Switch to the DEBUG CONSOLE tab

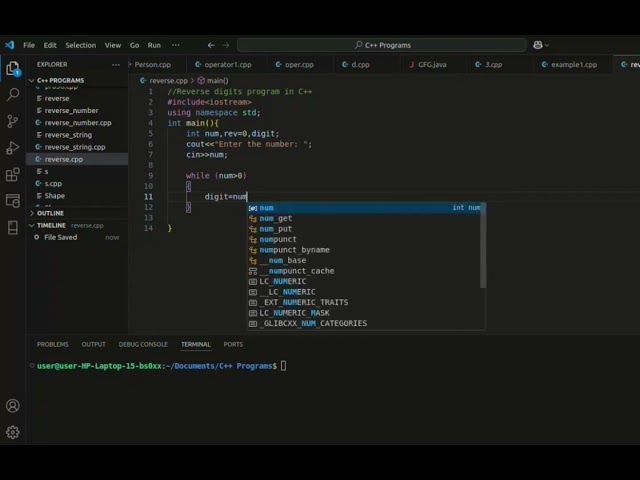[x=143, y=344]
